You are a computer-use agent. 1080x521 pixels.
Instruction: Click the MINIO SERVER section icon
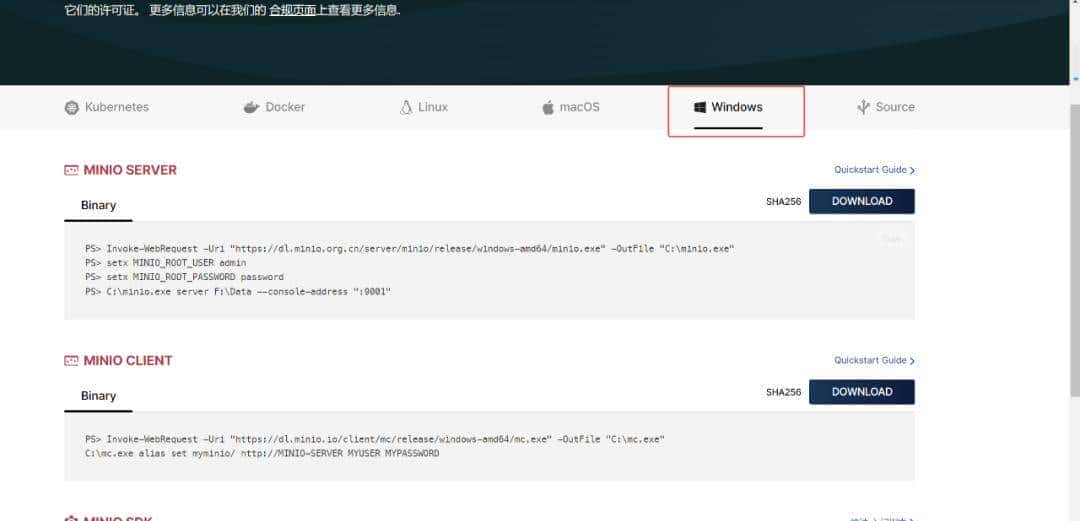(71, 170)
